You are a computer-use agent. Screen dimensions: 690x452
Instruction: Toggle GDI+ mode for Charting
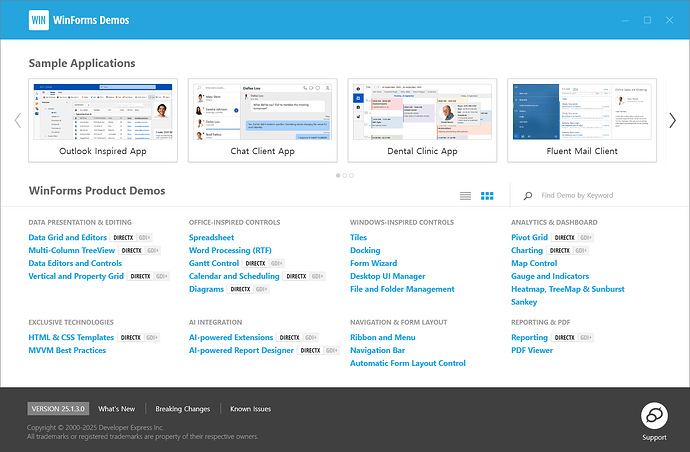581,250
